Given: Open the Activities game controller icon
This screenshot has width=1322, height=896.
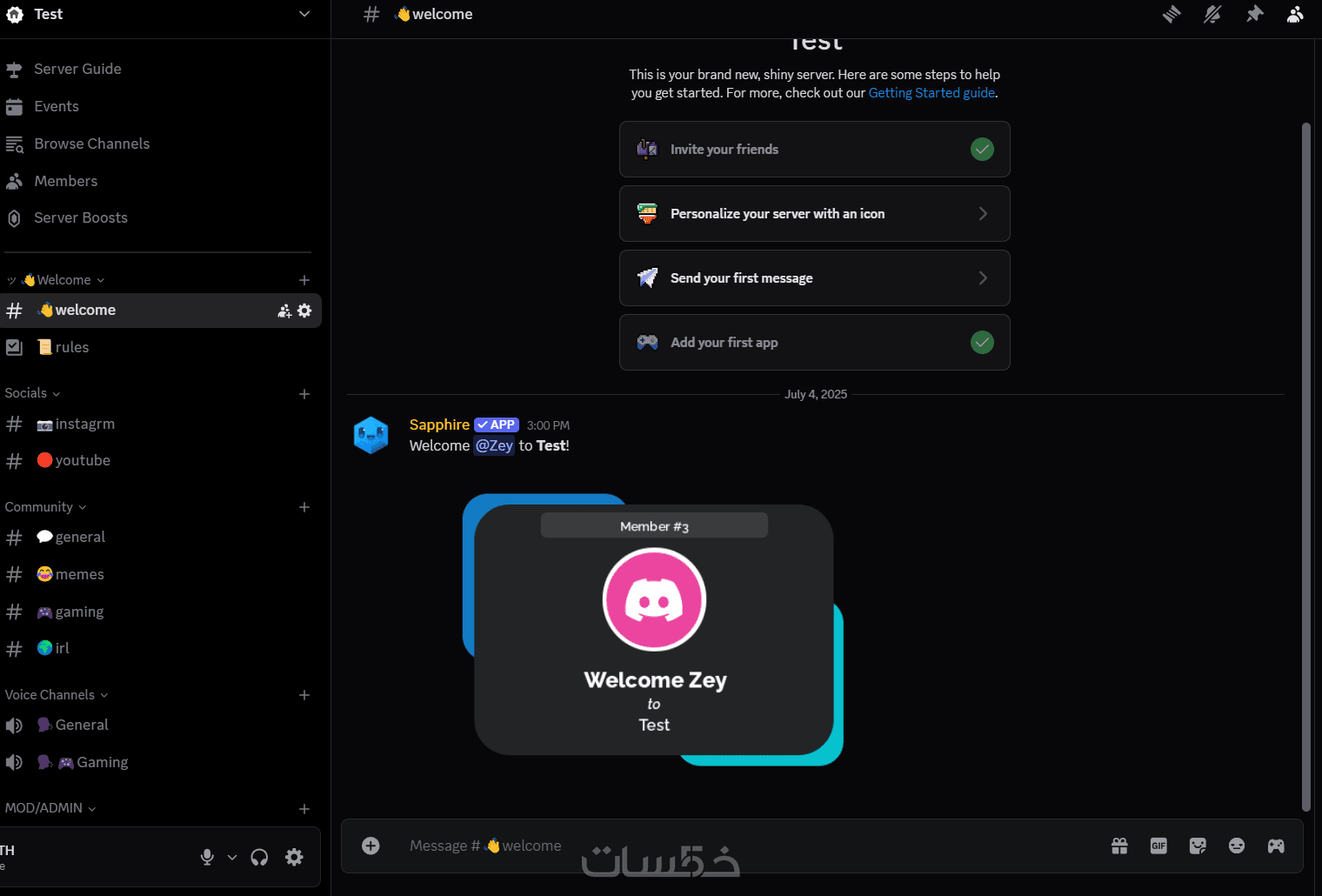Looking at the screenshot, I should coord(1276,846).
